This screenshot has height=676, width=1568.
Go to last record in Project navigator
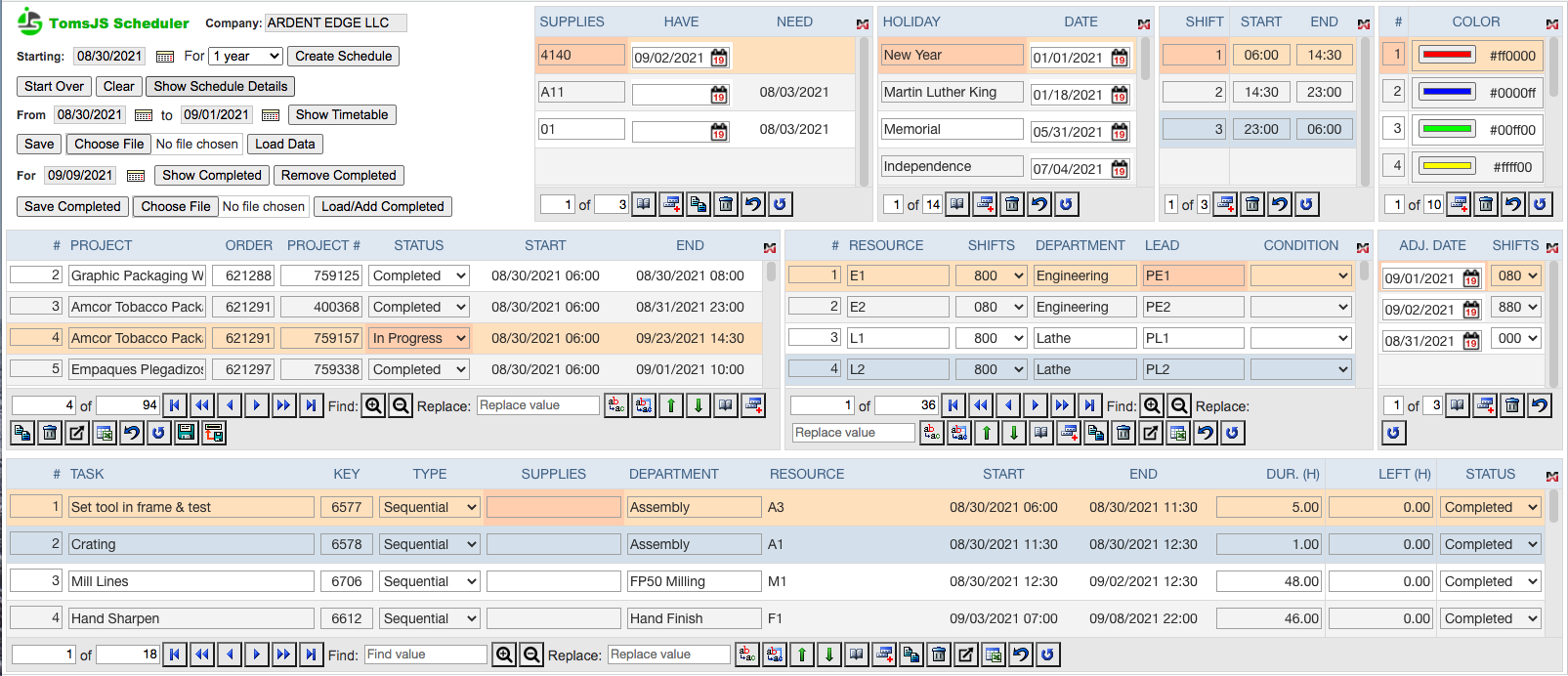click(311, 405)
